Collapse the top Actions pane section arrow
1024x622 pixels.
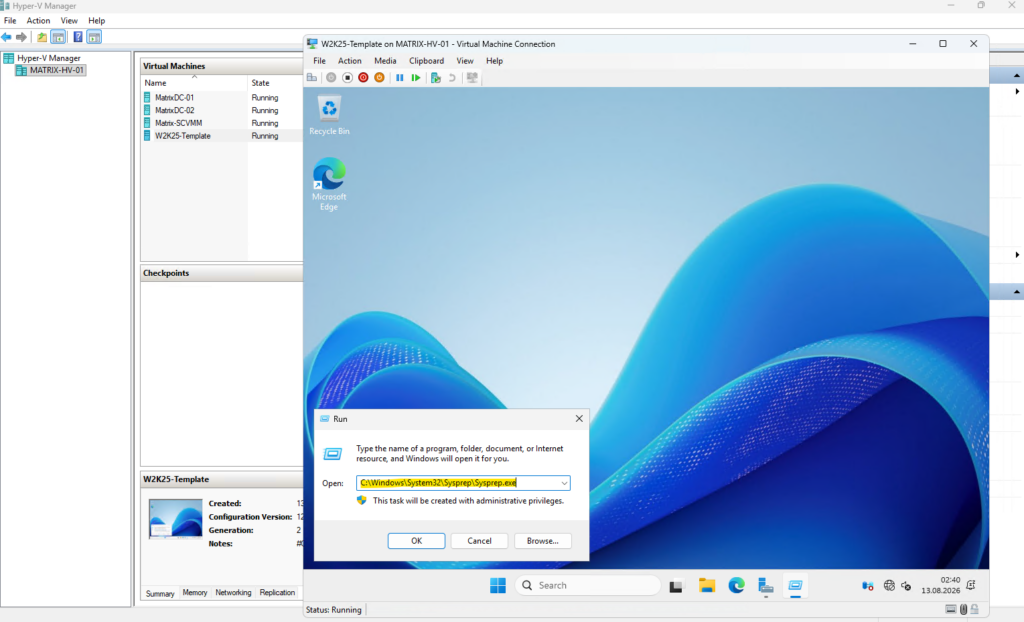tap(1016, 76)
